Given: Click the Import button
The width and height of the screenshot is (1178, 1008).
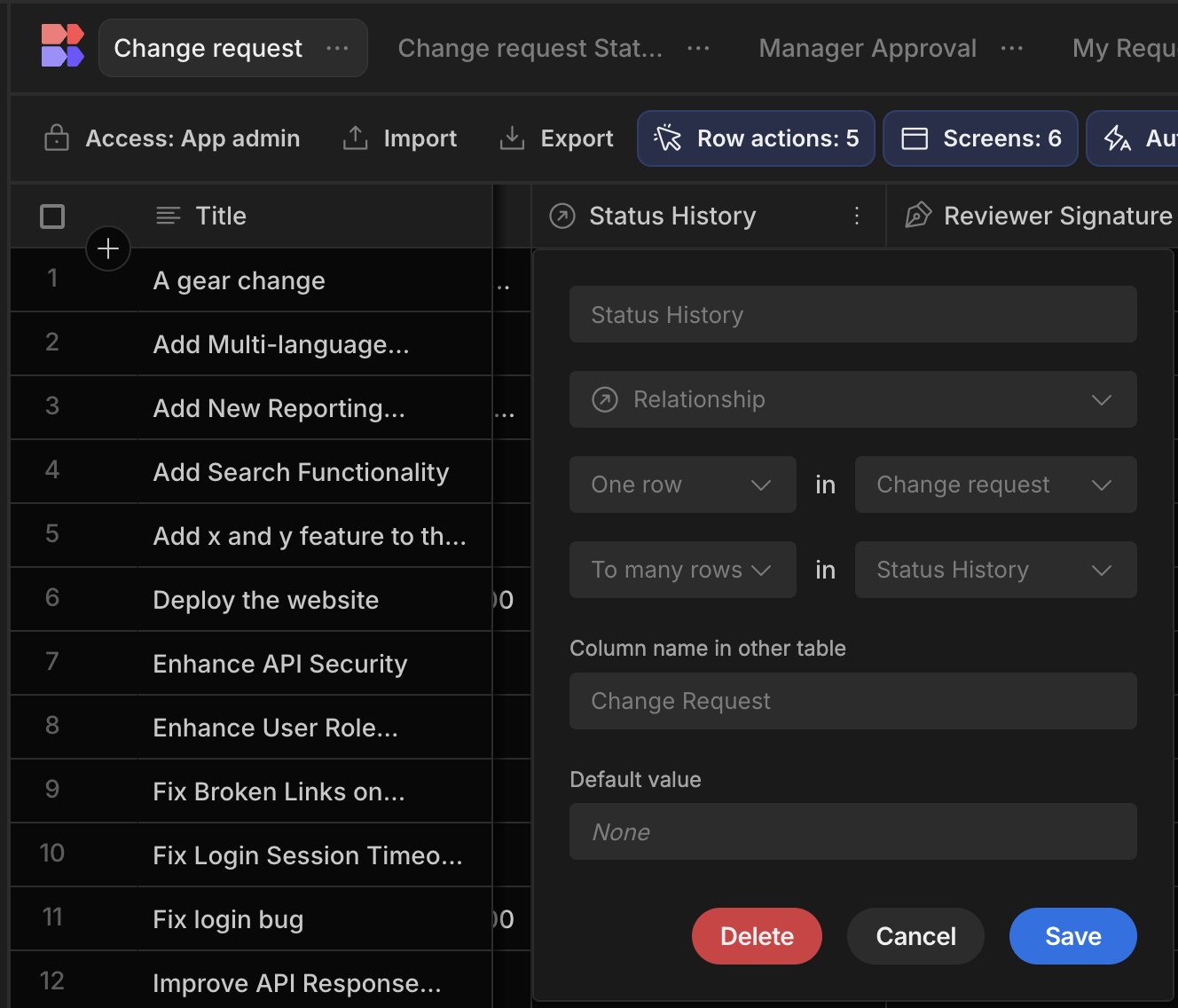Looking at the screenshot, I should click(x=400, y=138).
